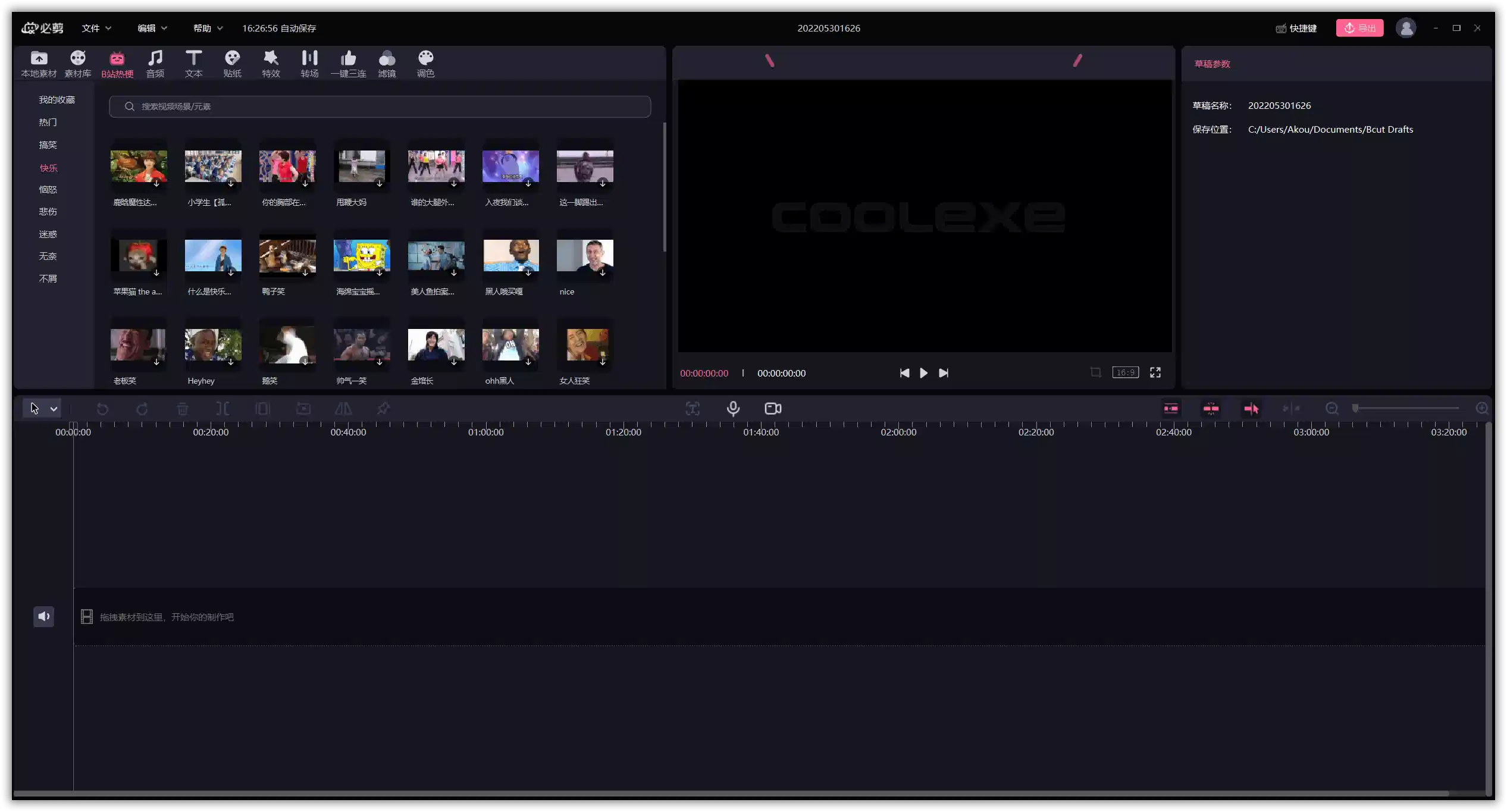Open the 贴纸 (stickers) panel
Screen dimensions: 1507x812
(x=232, y=64)
